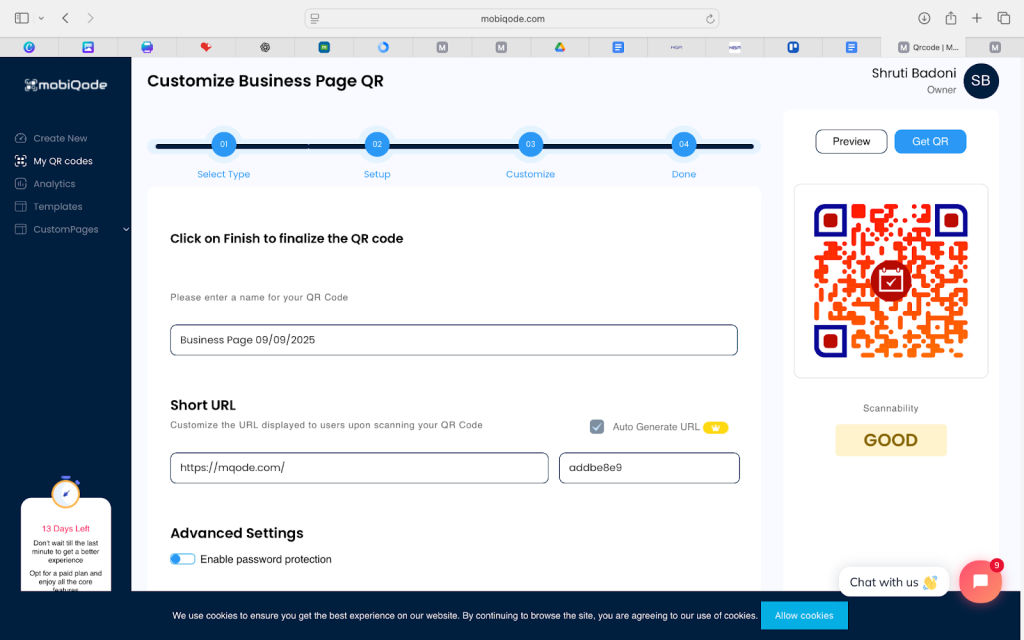Reload page using address bar icon
This screenshot has height=640, width=1024.
710,18
